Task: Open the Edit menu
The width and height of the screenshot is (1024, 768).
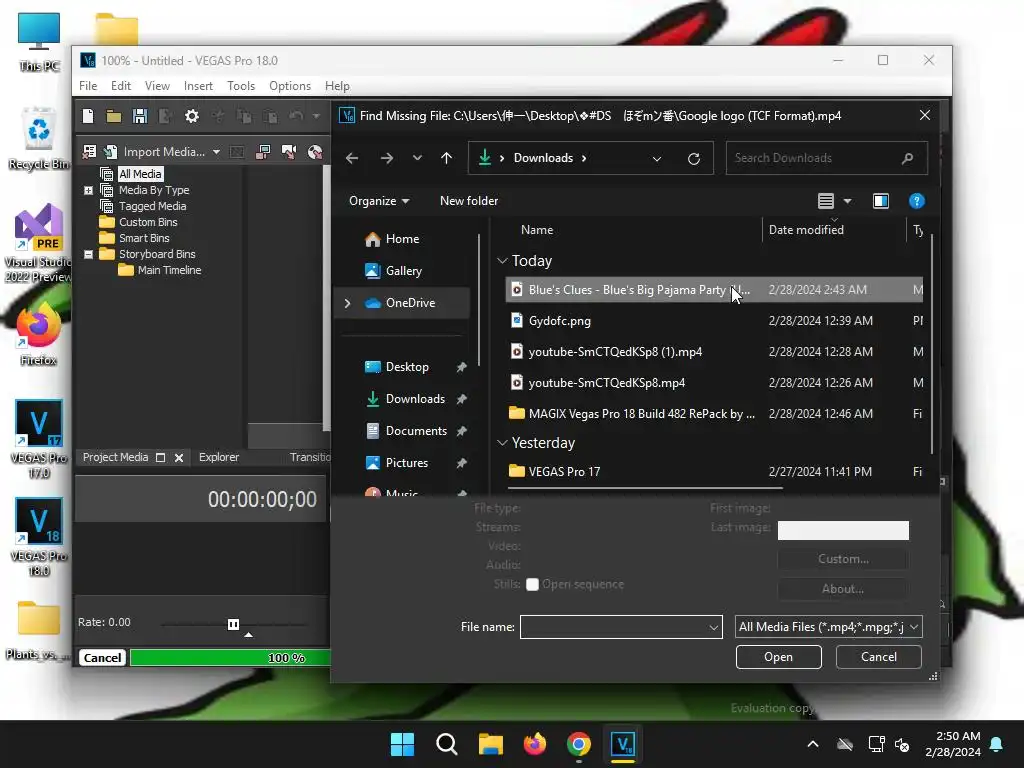Action: point(121,86)
